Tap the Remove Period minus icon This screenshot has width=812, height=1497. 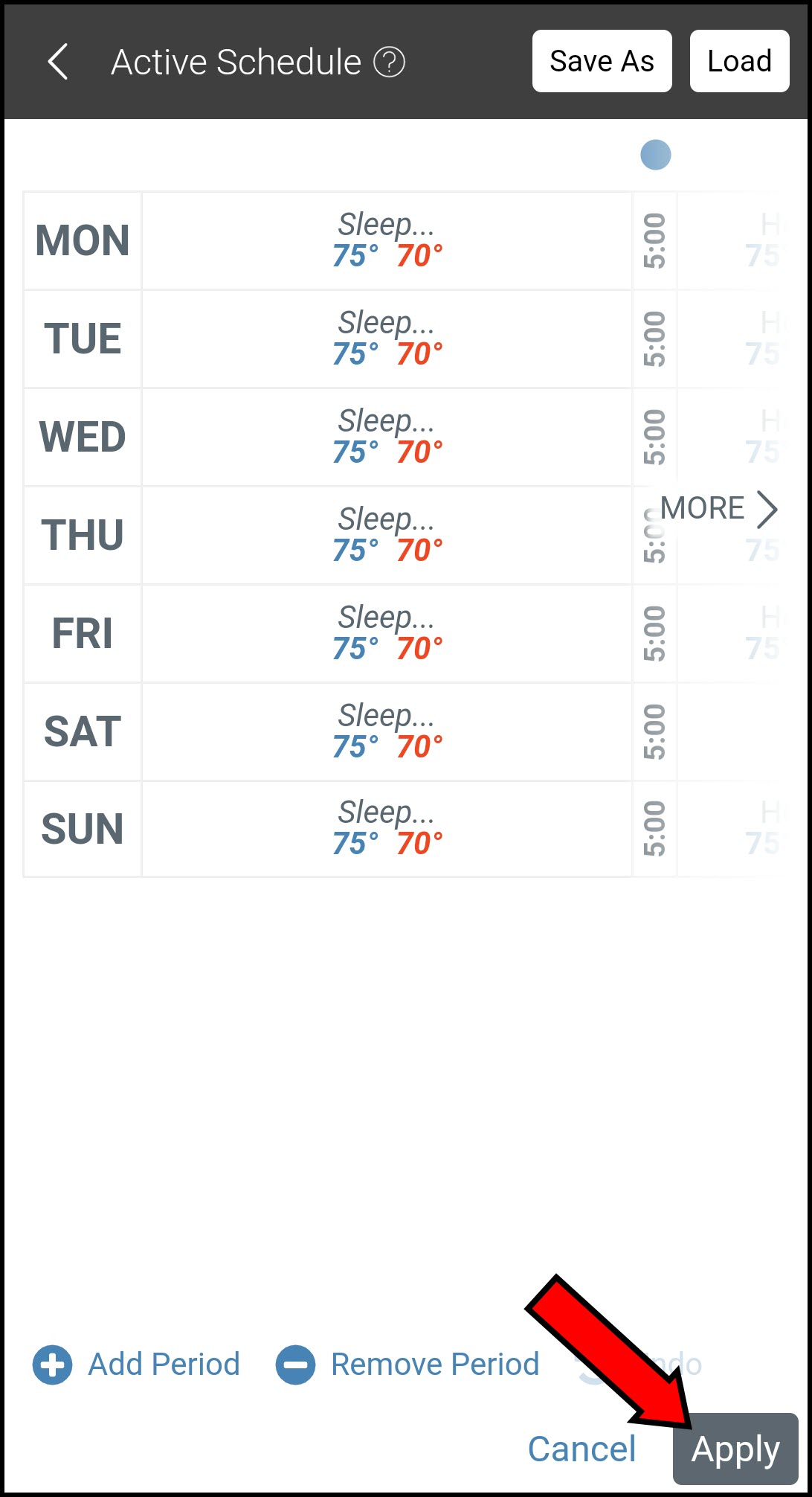click(295, 1365)
